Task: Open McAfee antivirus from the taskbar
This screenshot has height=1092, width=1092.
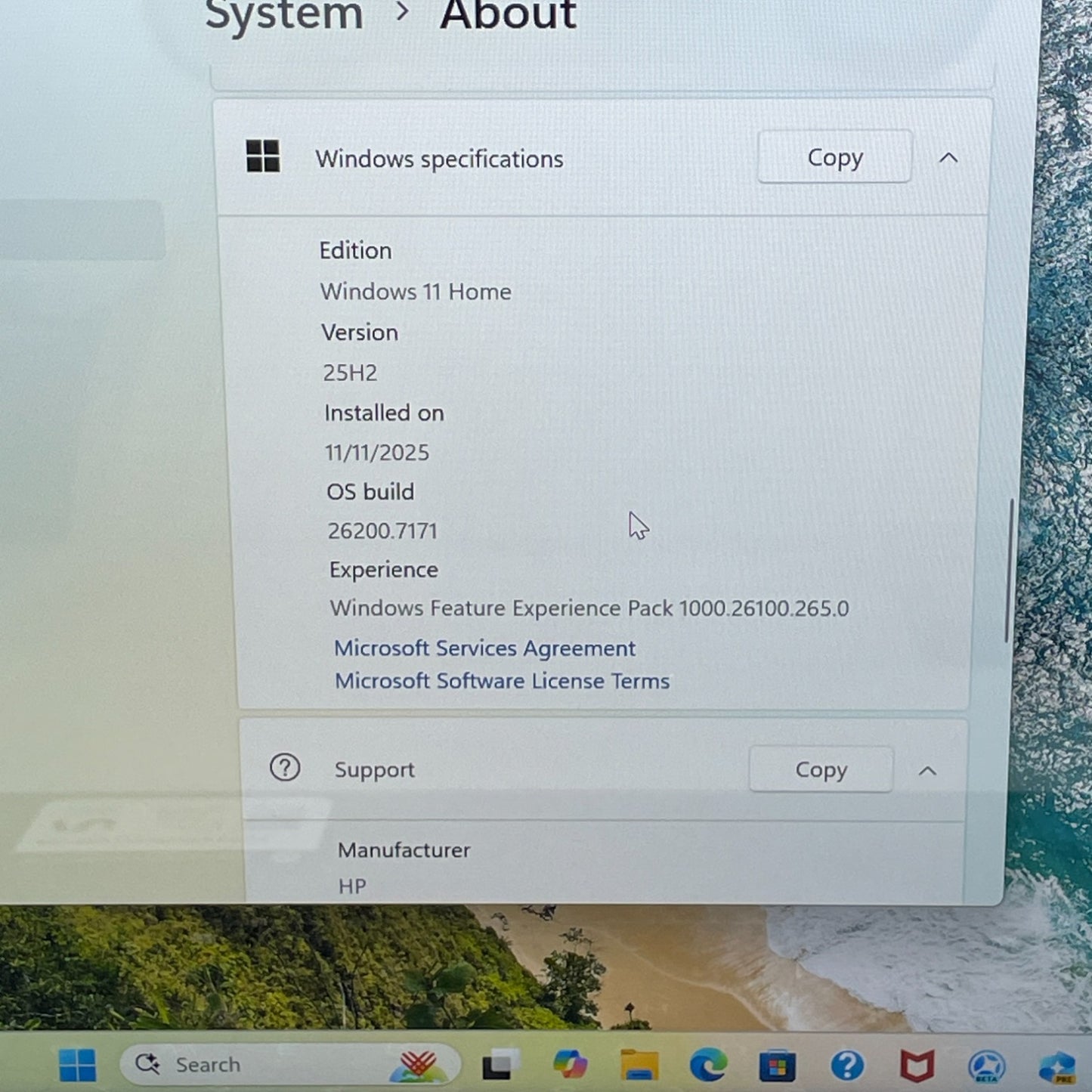Action: coord(917,1066)
